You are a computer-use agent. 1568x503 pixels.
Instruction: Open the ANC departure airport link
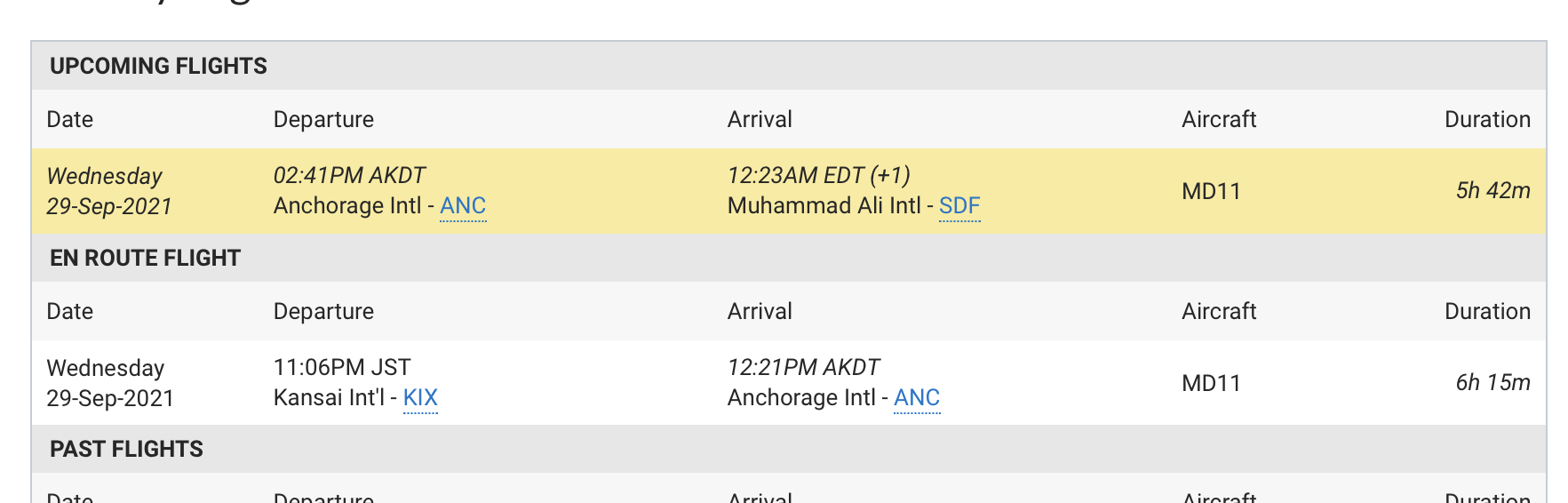463,206
